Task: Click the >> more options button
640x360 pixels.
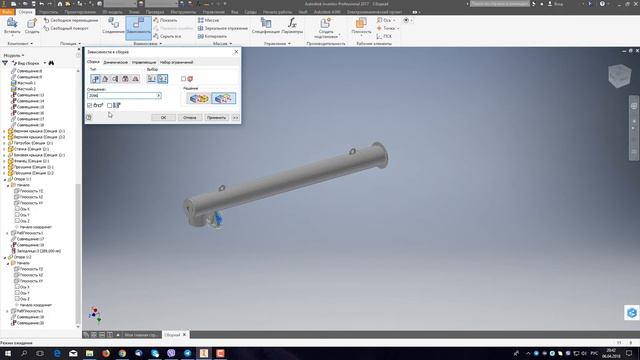Action: (x=236, y=118)
